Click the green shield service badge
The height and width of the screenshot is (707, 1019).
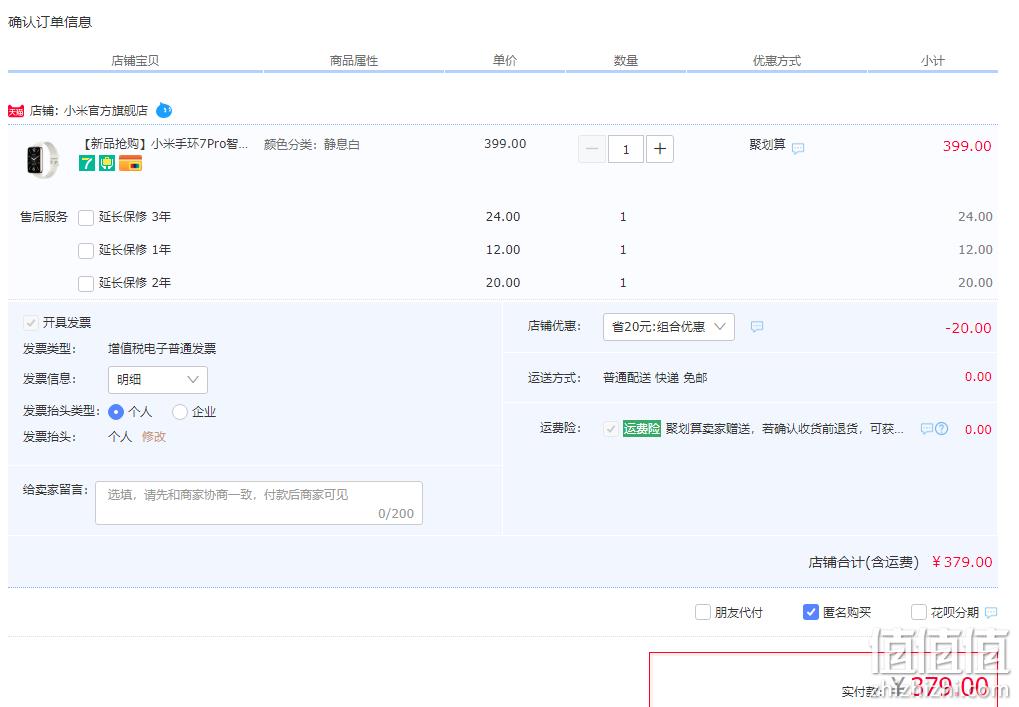107,163
